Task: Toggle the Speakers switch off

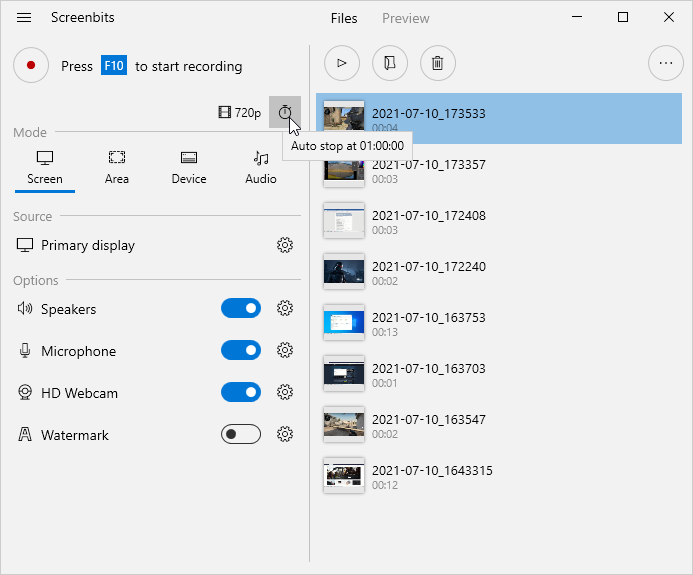Action: (x=241, y=308)
